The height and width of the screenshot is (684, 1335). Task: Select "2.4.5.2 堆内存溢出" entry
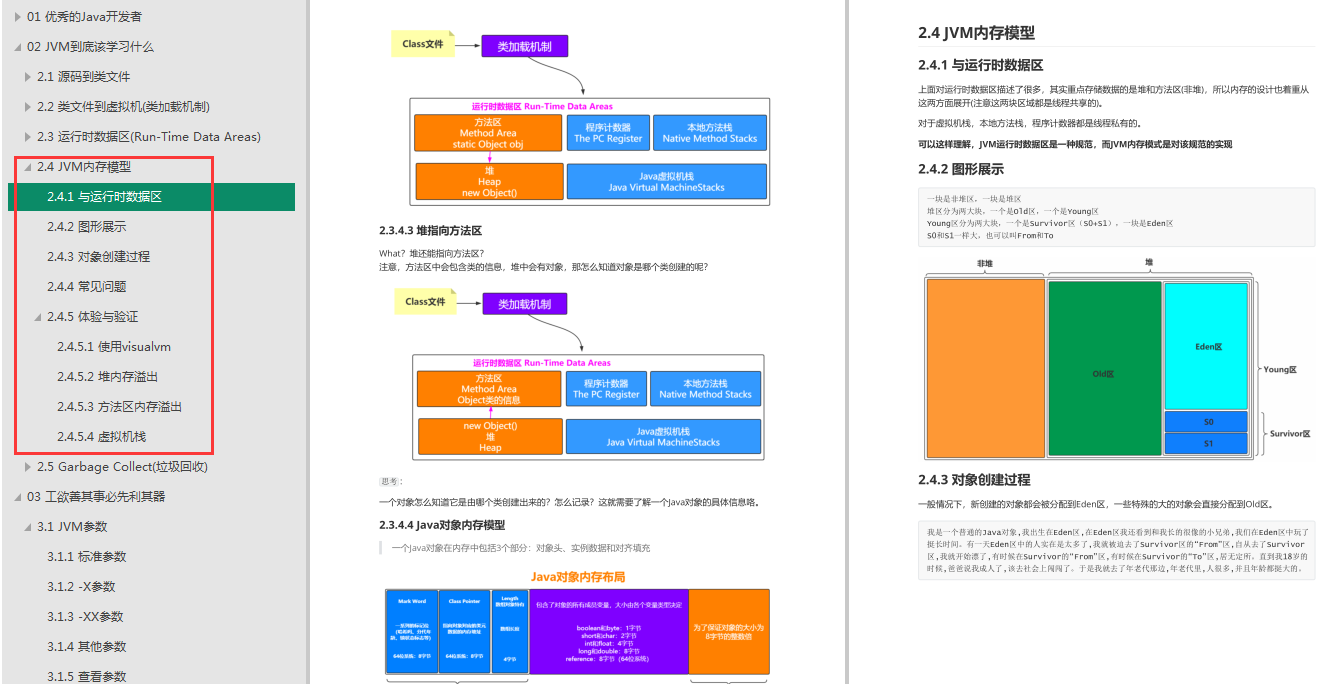(x=110, y=376)
